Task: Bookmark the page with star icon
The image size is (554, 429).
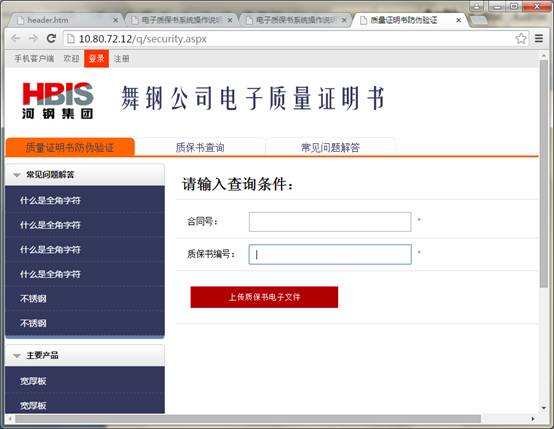Action: 521,39
